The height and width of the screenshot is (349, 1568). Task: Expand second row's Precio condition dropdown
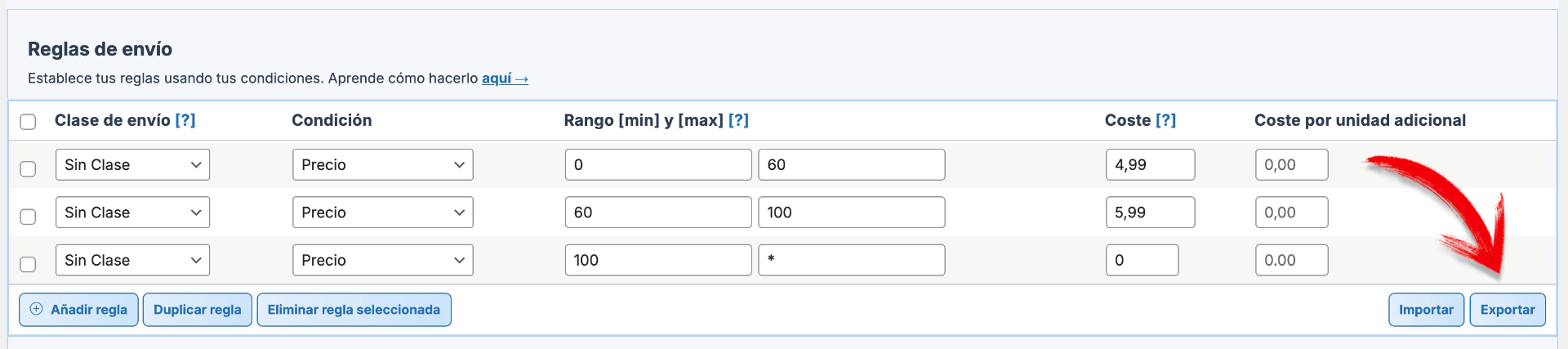click(x=382, y=213)
